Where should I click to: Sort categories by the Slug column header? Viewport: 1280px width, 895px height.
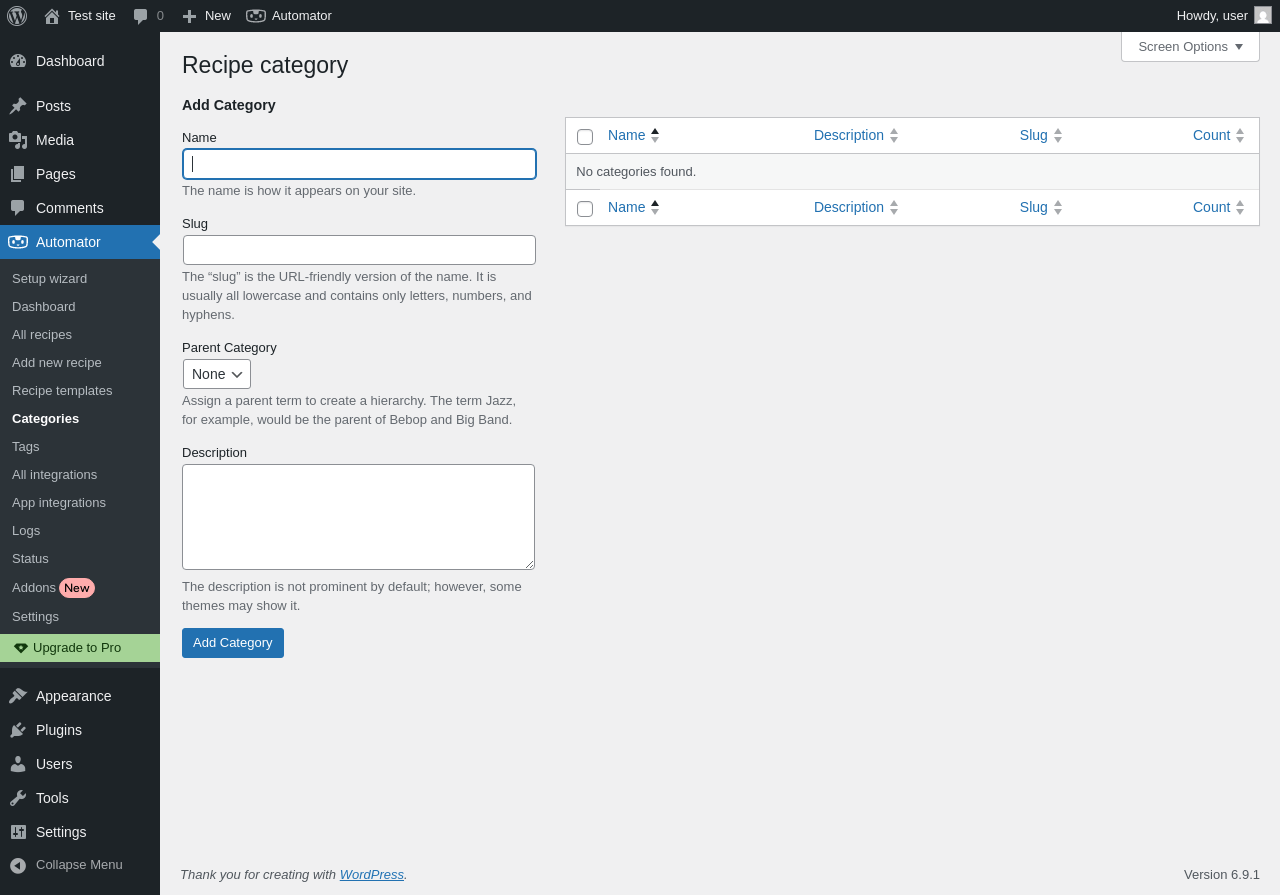[1034, 135]
